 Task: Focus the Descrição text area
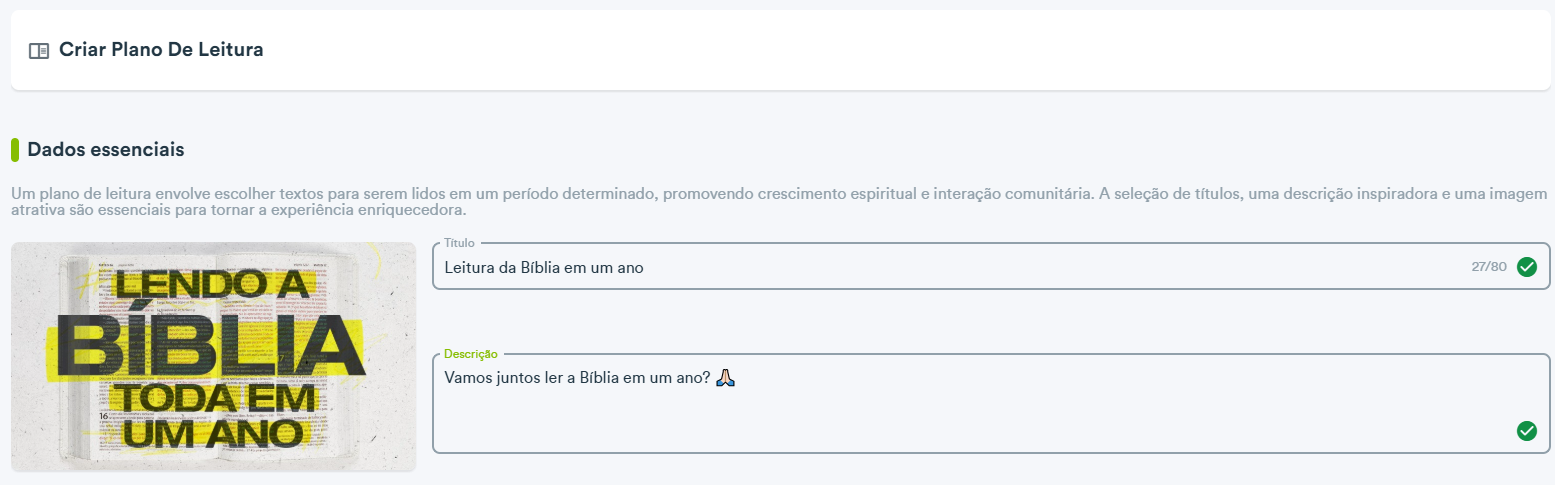click(x=991, y=404)
